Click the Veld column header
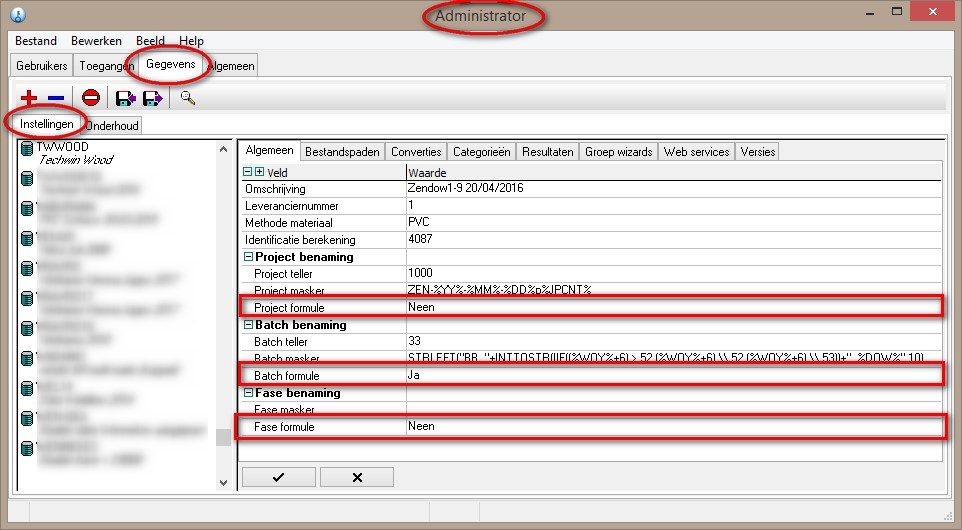This screenshot has width=962, height=530. point(277,173)
